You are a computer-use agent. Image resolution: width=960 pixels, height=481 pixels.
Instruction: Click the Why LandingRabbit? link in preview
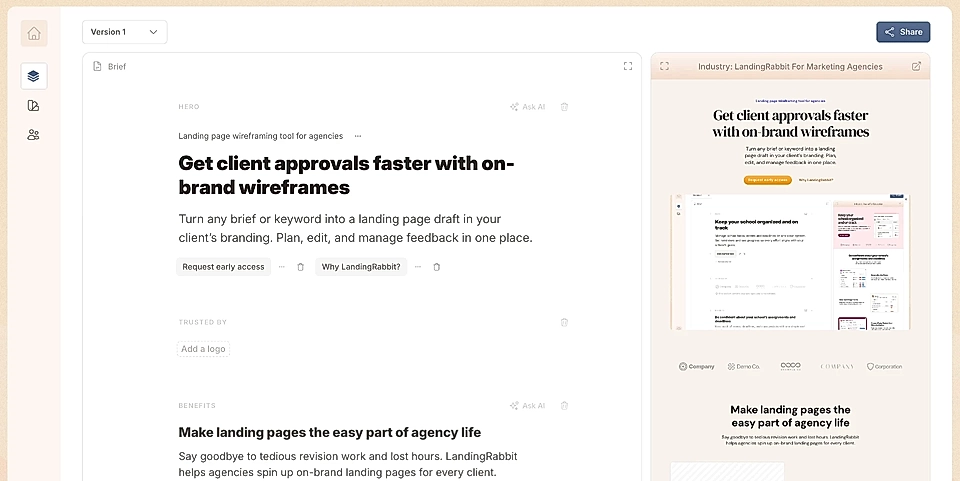[816, 180]
